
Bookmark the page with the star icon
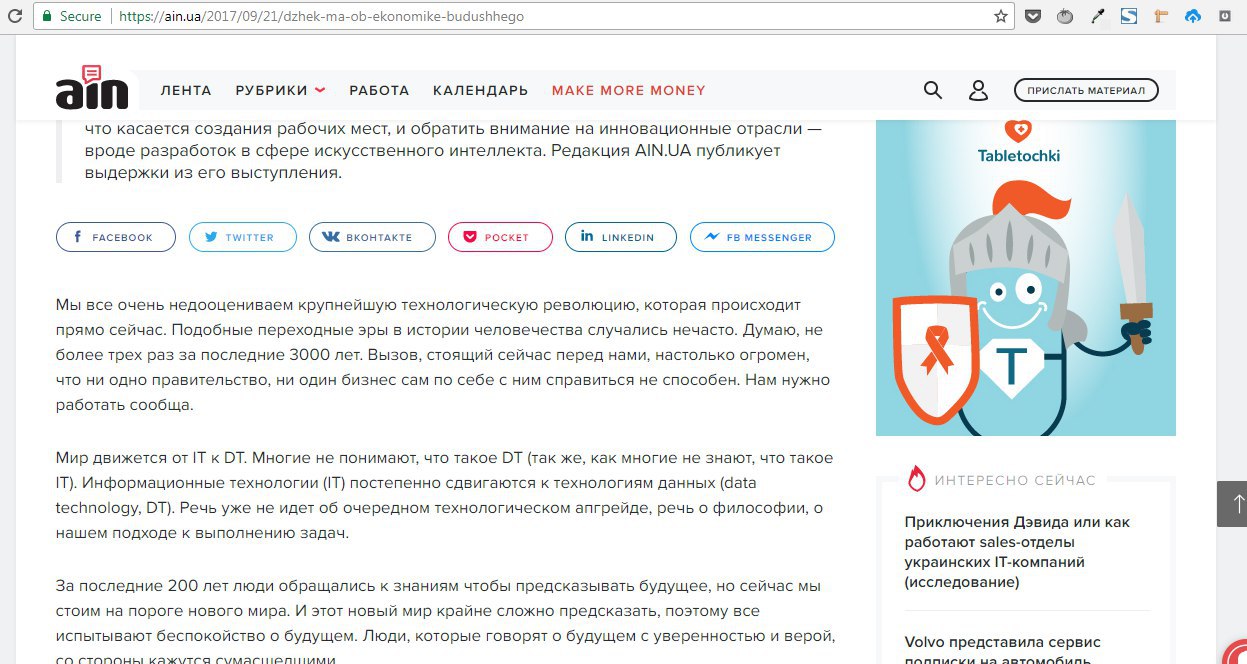(1000, 16)
